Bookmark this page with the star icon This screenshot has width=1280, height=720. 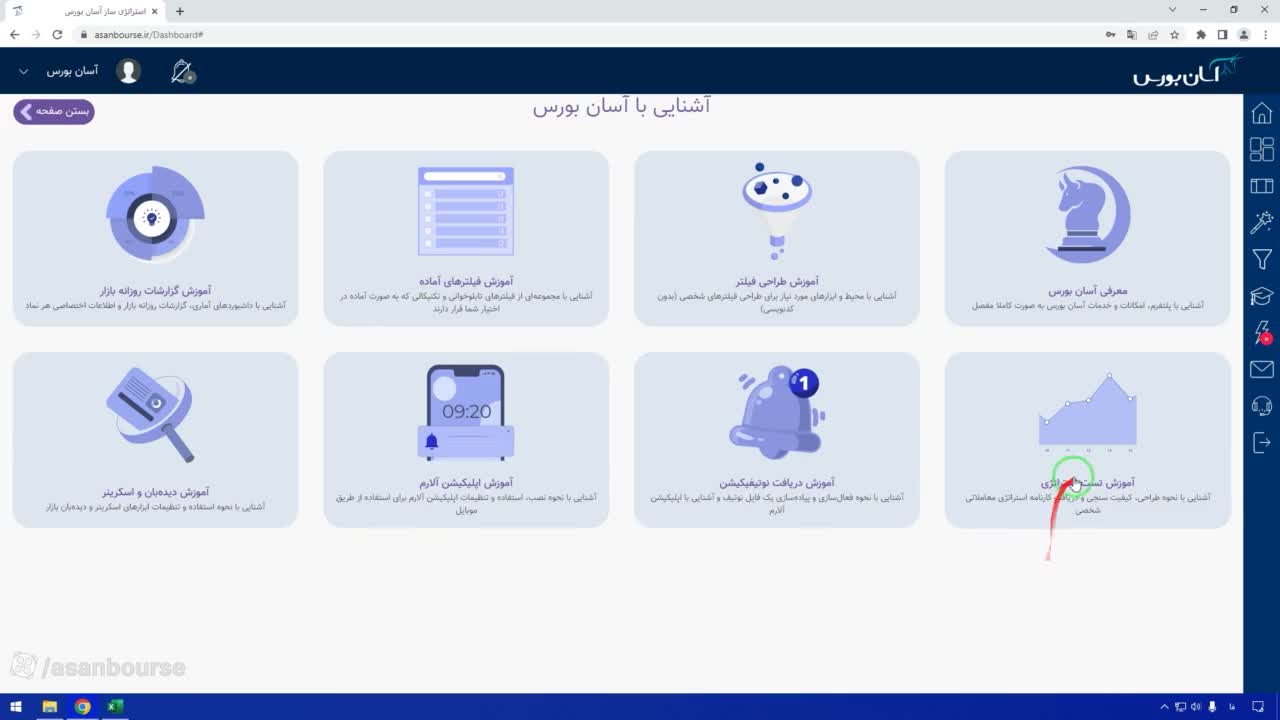[1175, 34]
